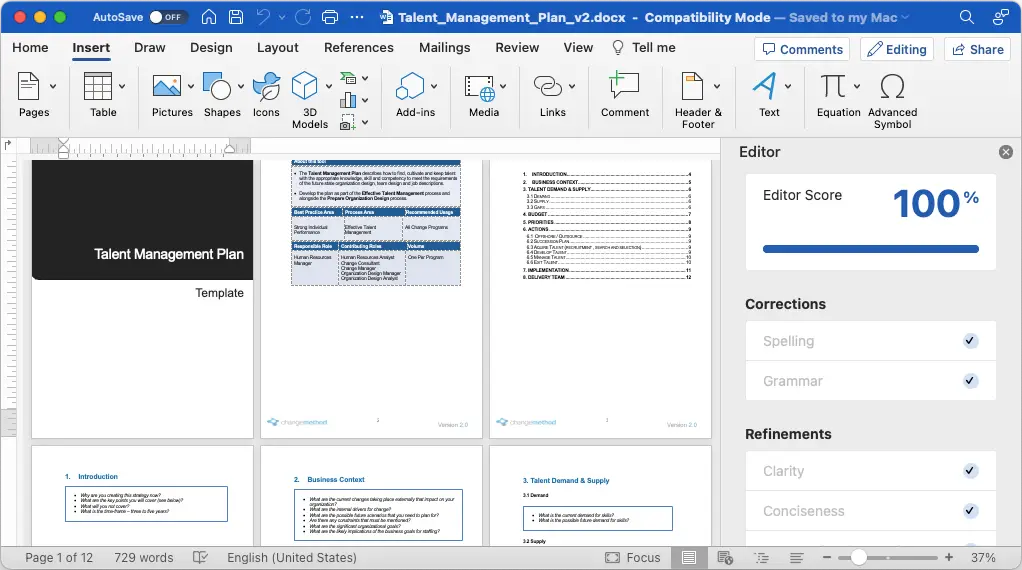Click the word count in status bar

[144, 558]
